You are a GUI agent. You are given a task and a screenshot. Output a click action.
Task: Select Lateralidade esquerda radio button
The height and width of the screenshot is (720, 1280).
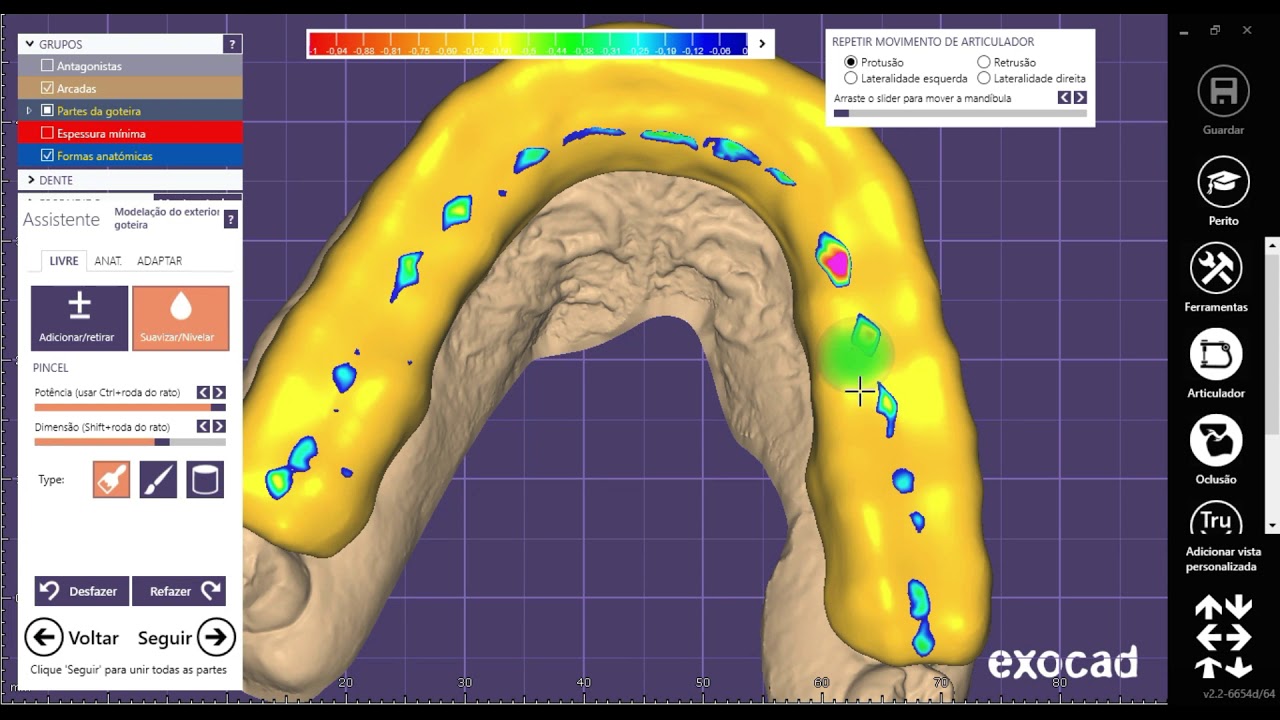pos(851,78)
